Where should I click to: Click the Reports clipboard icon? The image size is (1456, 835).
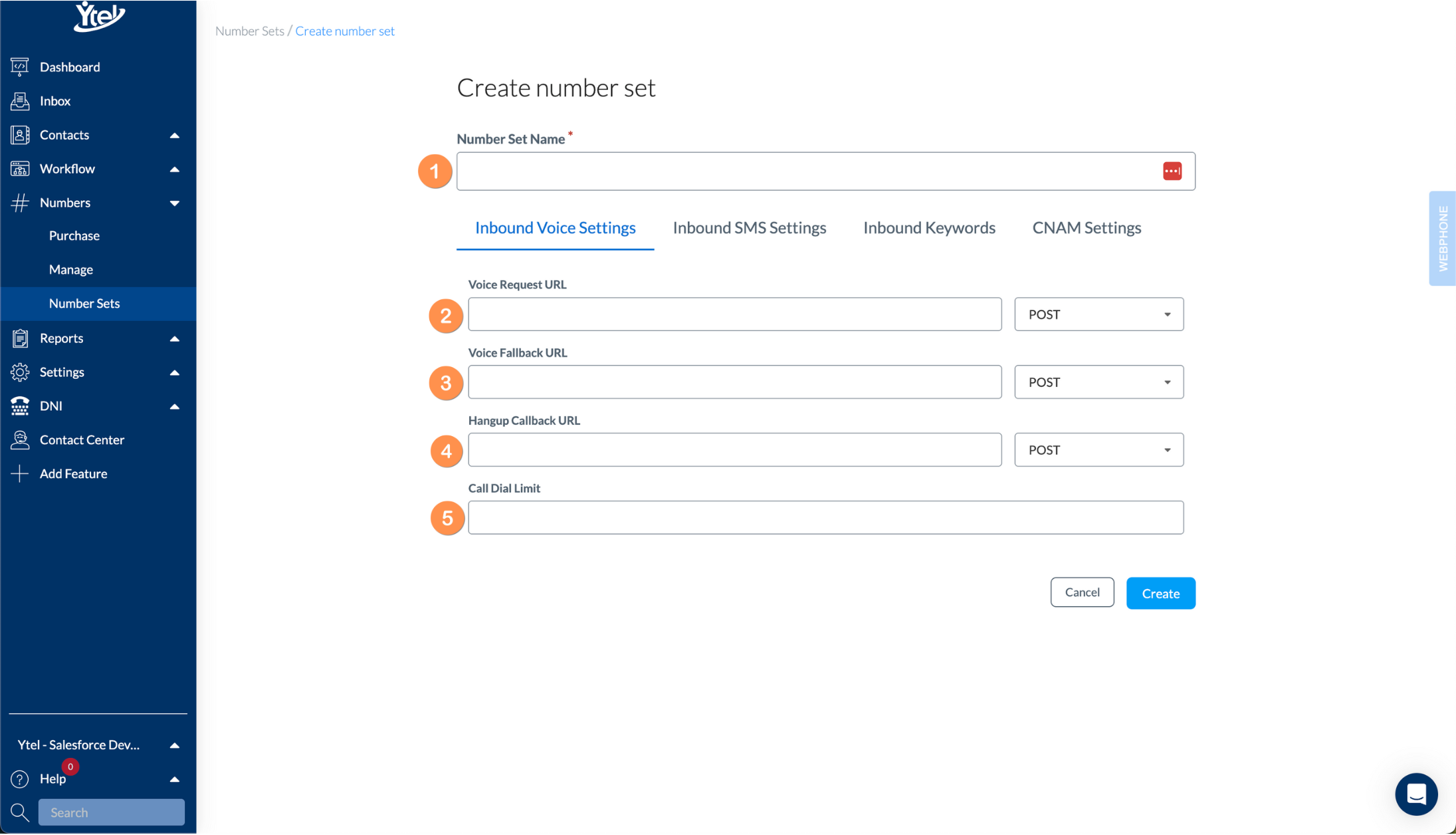point(20,338)
